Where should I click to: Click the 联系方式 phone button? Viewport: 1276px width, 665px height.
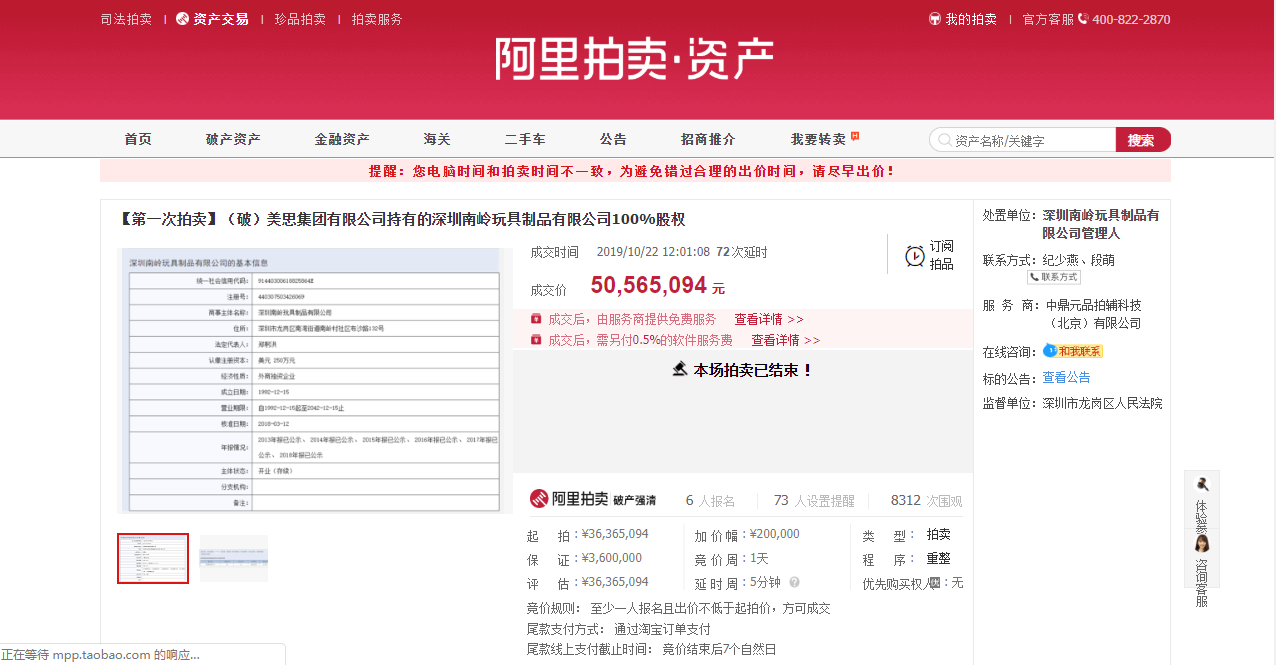(1054, 277)
